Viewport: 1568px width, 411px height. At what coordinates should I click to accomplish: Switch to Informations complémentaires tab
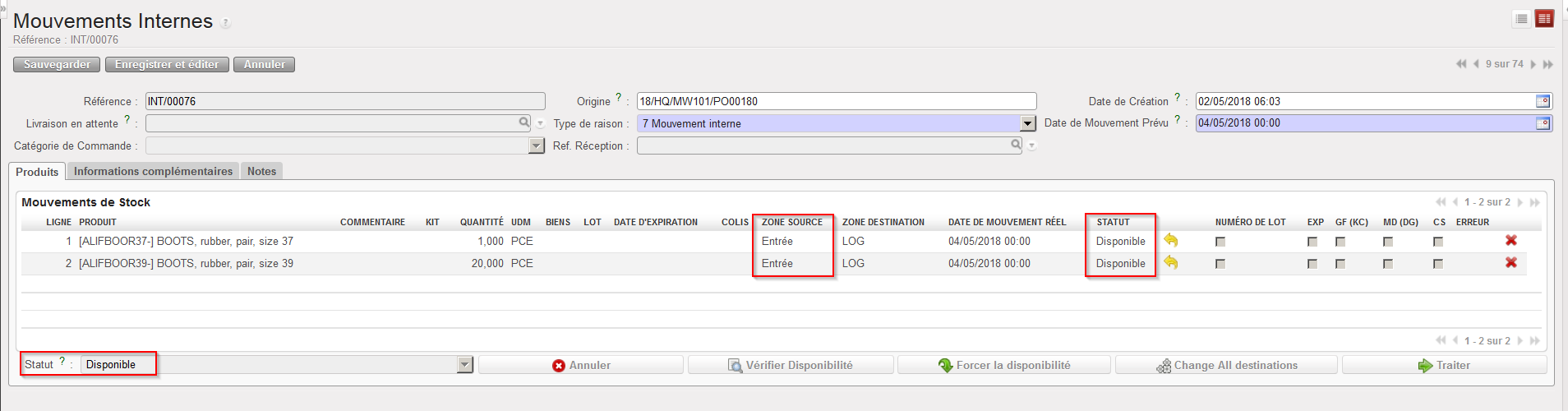pyautogui.click(x=153, y=171)
